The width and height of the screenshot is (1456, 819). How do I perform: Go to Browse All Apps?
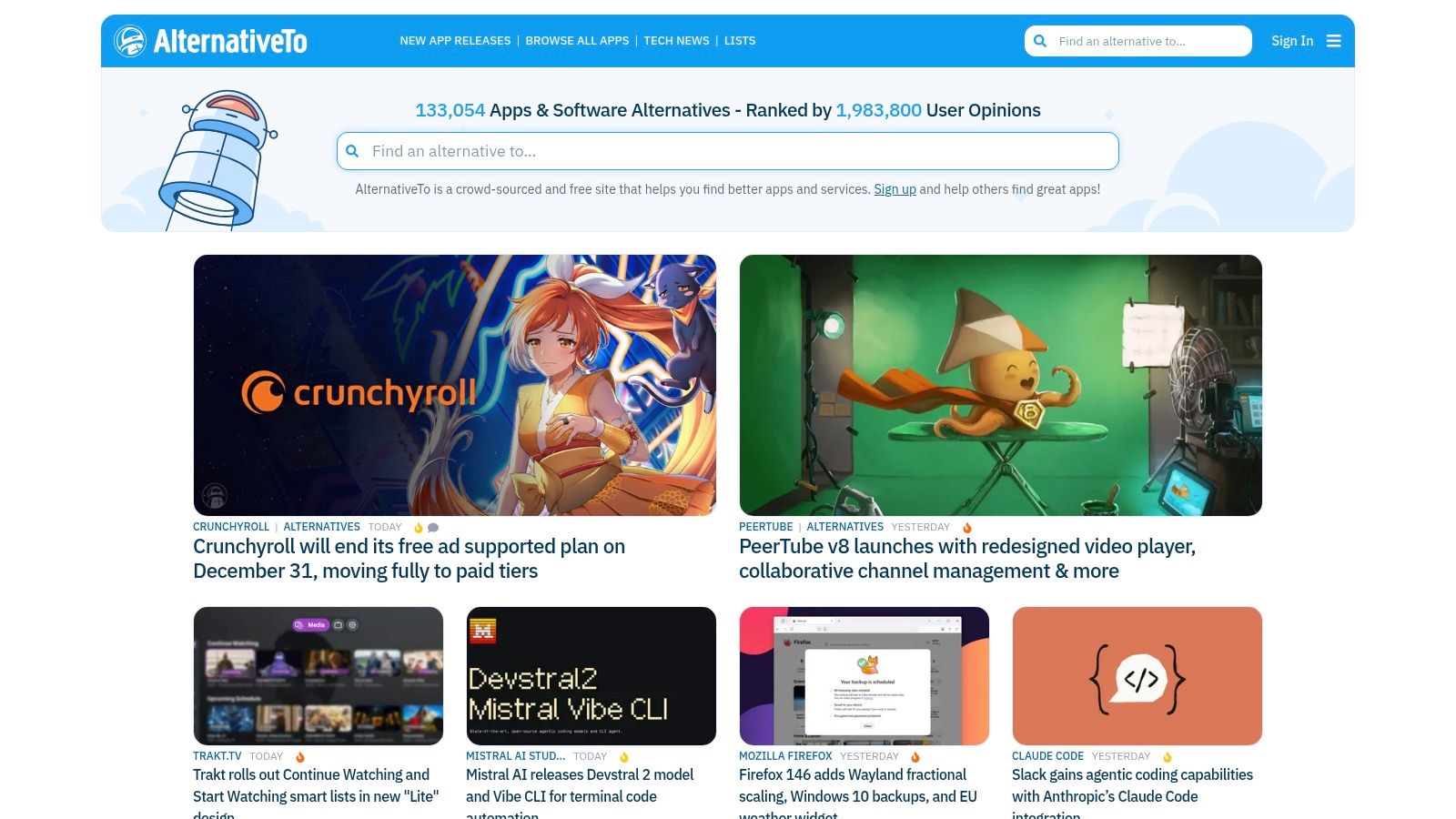pos(577,41)
